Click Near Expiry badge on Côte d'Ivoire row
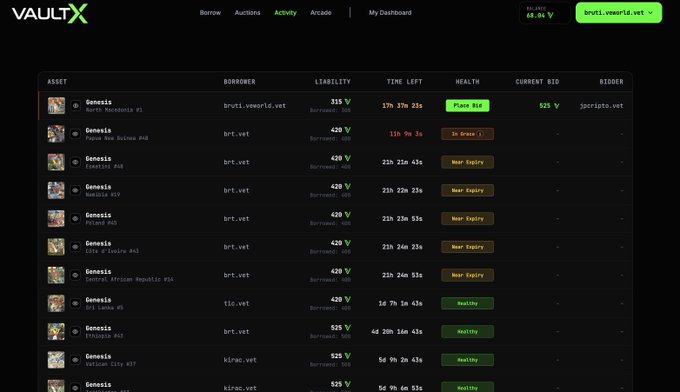 click(x=468, y=247)
